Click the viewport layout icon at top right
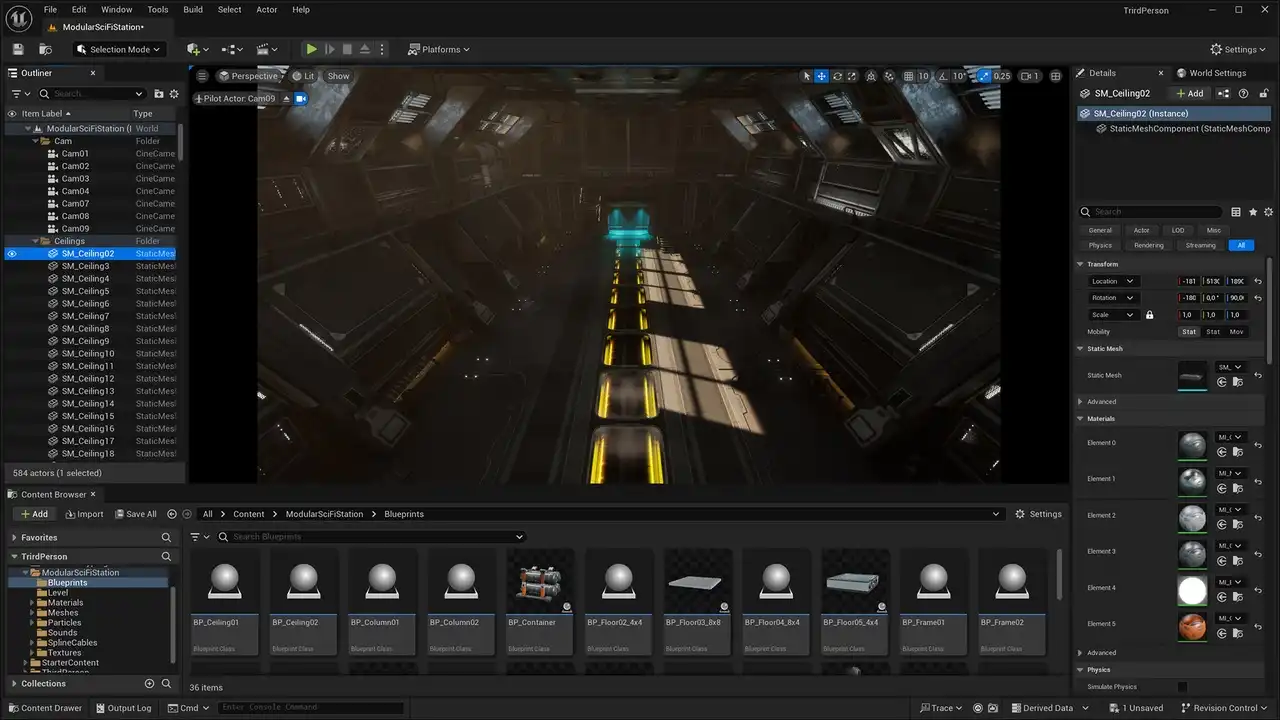 (1055, 76)
